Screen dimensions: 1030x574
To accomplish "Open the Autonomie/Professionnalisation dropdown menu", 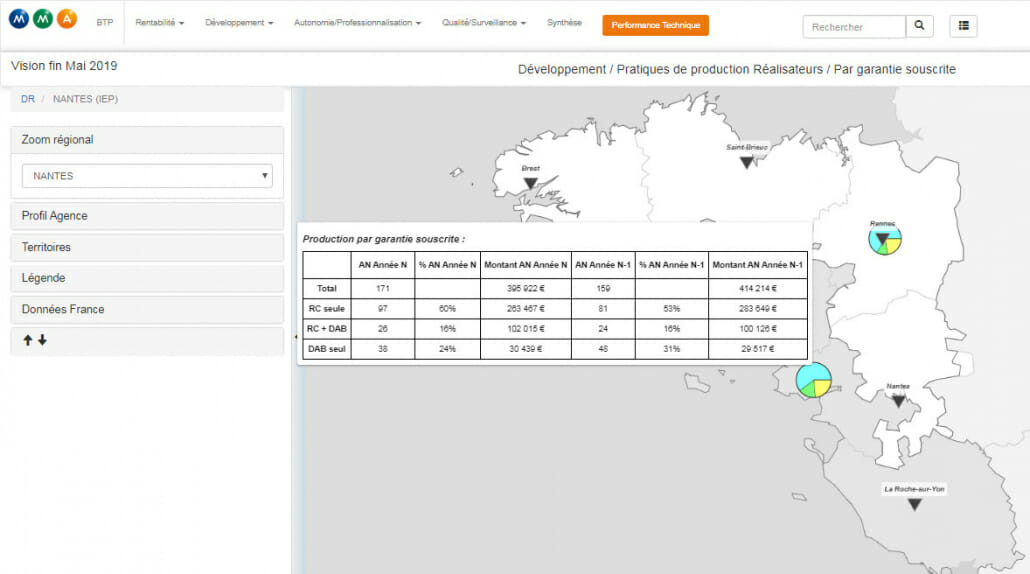I will click(357, 22).
